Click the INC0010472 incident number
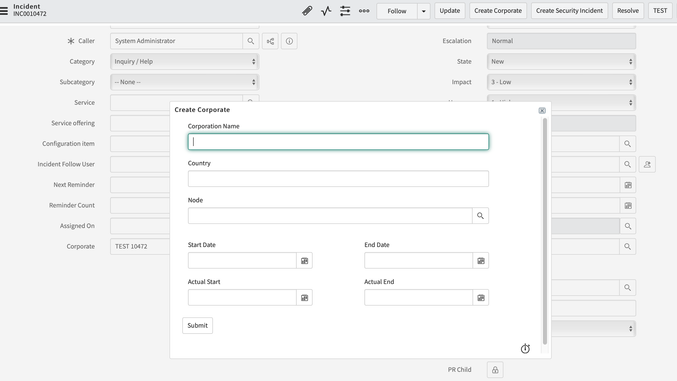Viewport: 677px width, 381px height. (x=30, y=14)
